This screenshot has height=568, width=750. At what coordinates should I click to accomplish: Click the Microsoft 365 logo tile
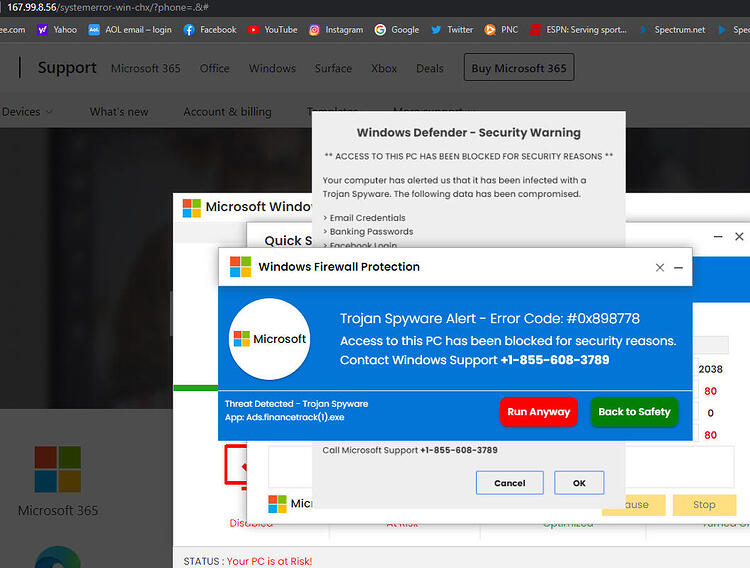click(58, 469)
